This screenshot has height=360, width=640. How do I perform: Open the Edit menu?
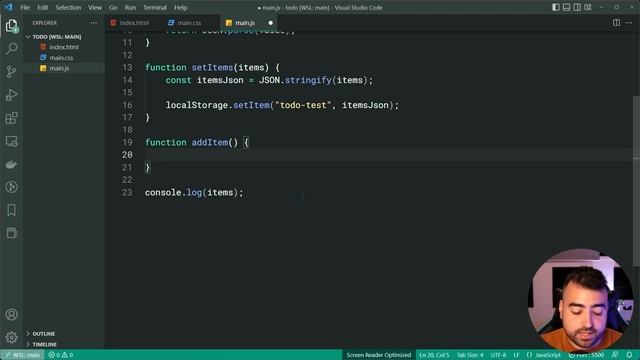tap(42, 7)
